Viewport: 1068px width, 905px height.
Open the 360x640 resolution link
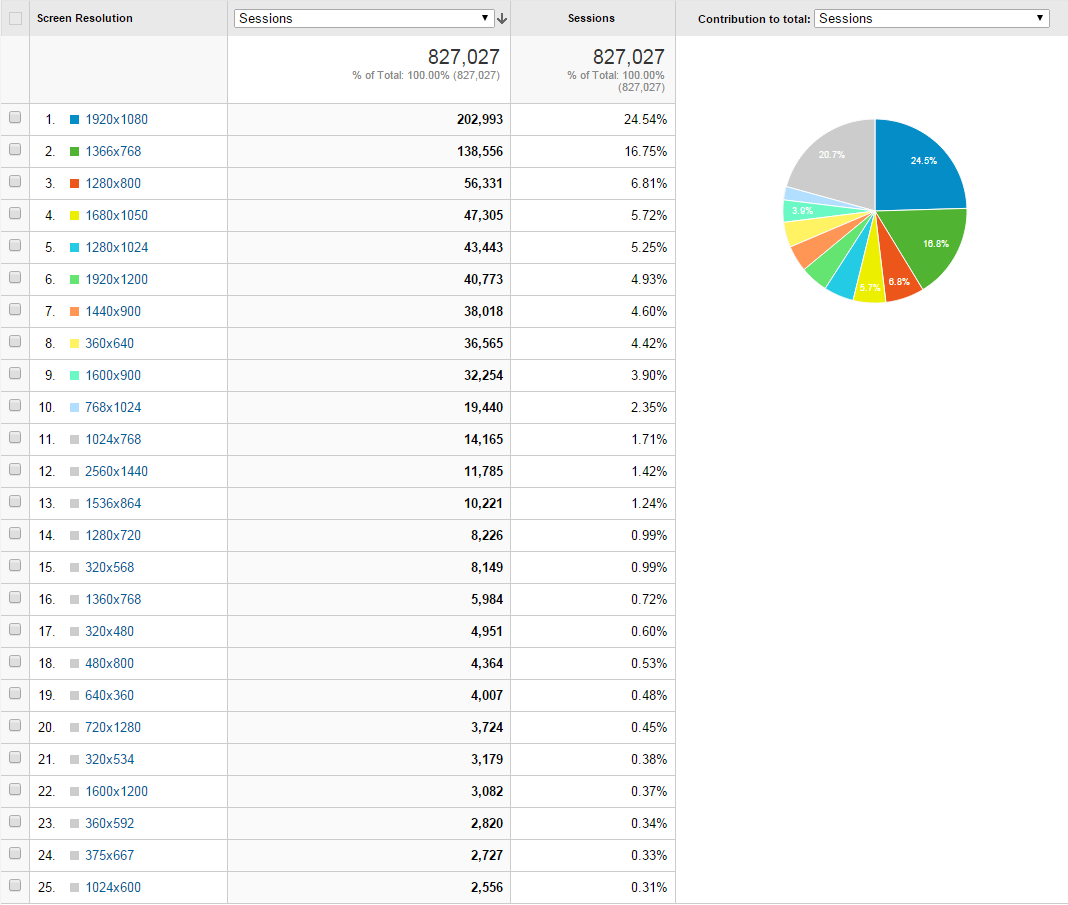(110, 344)
